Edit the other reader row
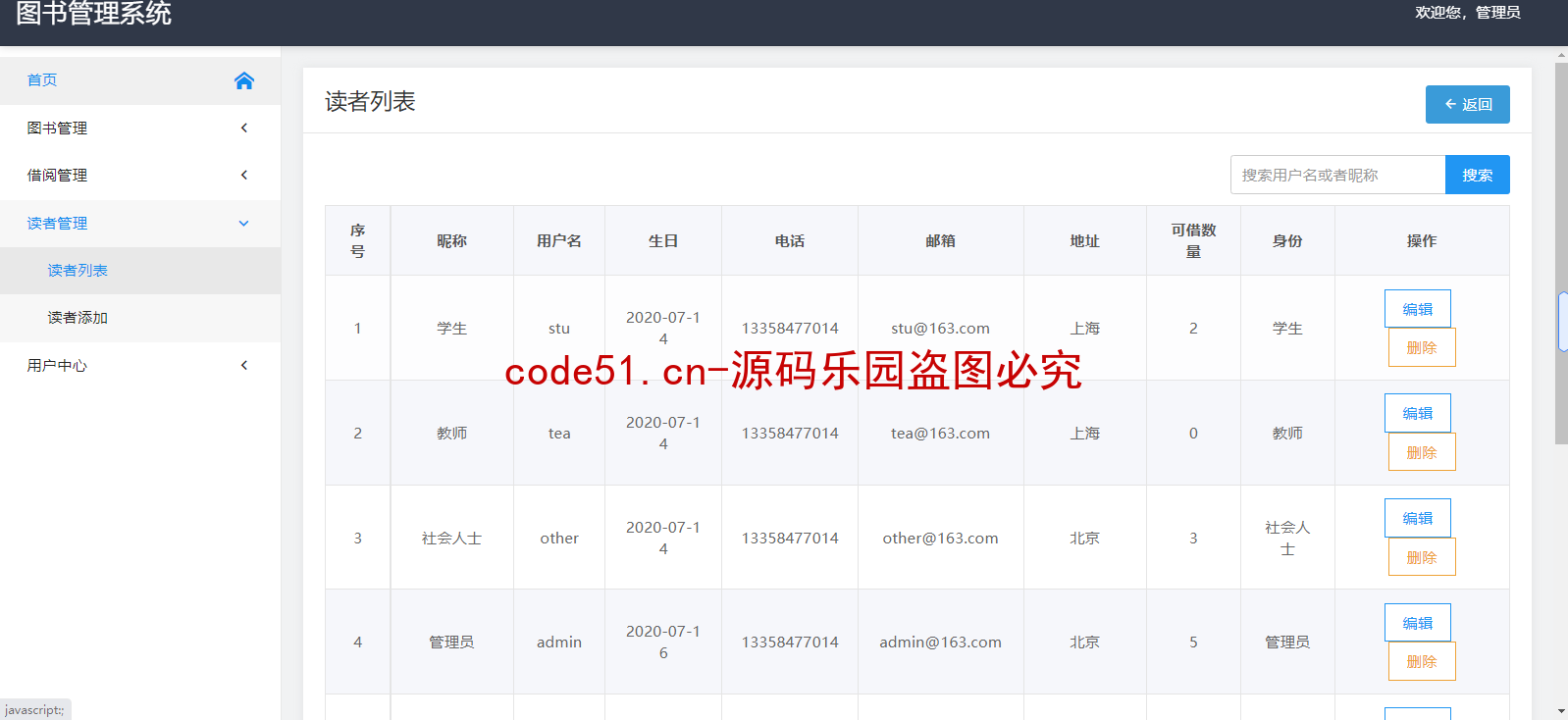The image size is (1568, 720). coord(1417,518)
